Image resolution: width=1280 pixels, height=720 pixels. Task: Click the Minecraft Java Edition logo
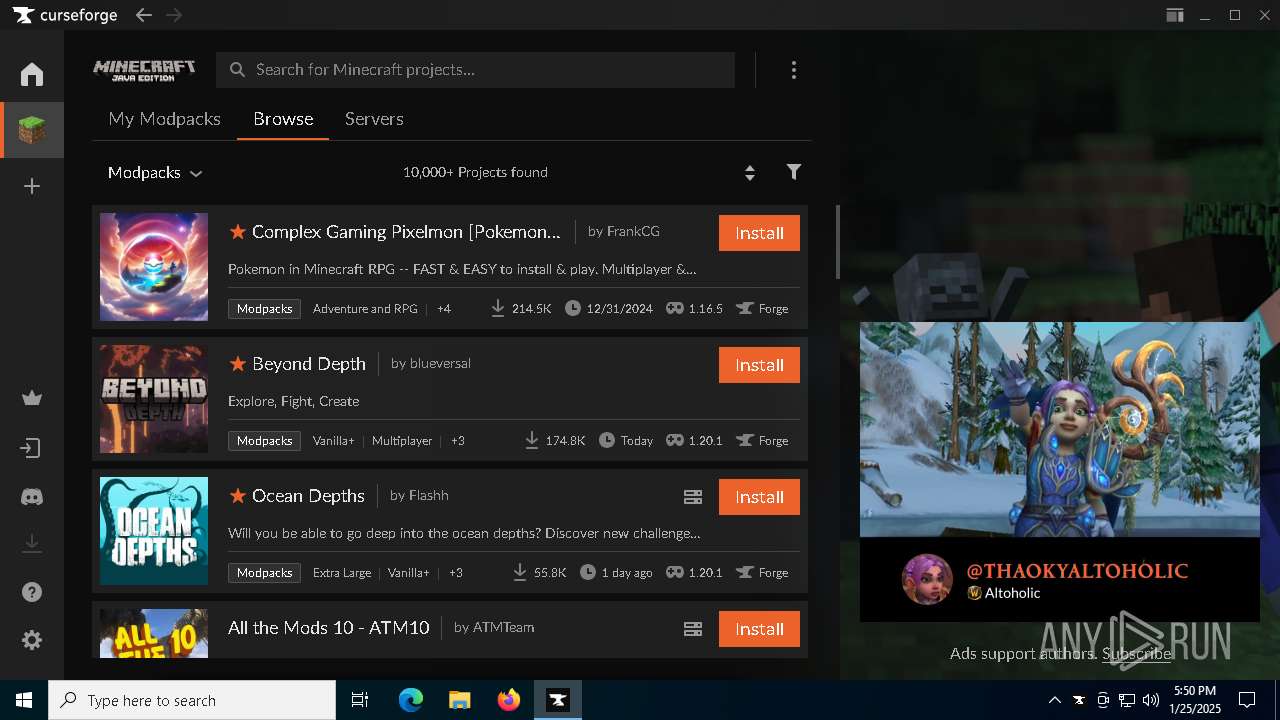point(145,70)
